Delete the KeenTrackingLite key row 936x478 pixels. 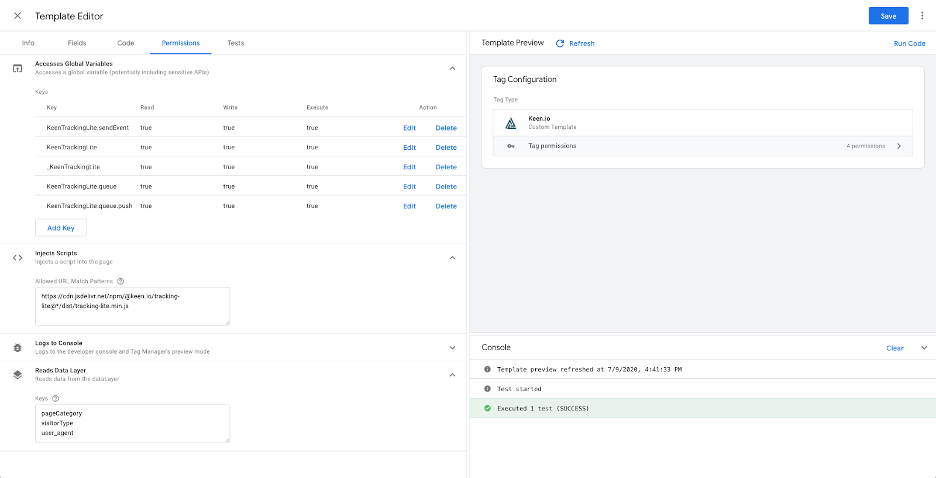pos(446,147)
